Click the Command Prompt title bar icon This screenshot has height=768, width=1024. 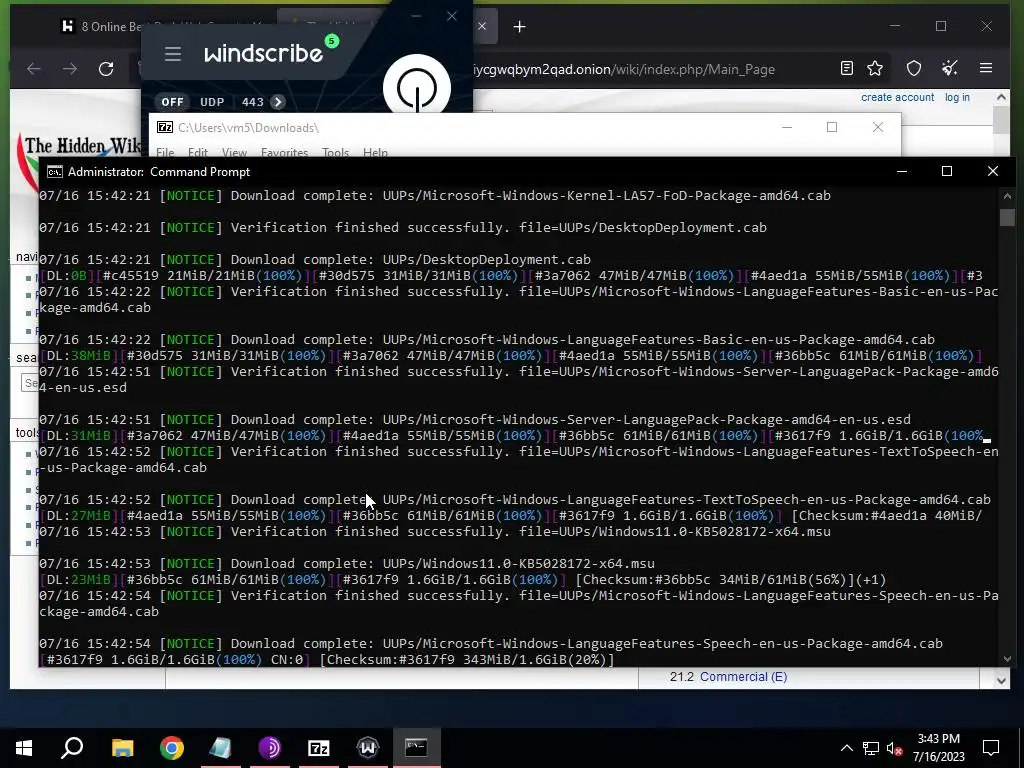[x=55, y=172]
